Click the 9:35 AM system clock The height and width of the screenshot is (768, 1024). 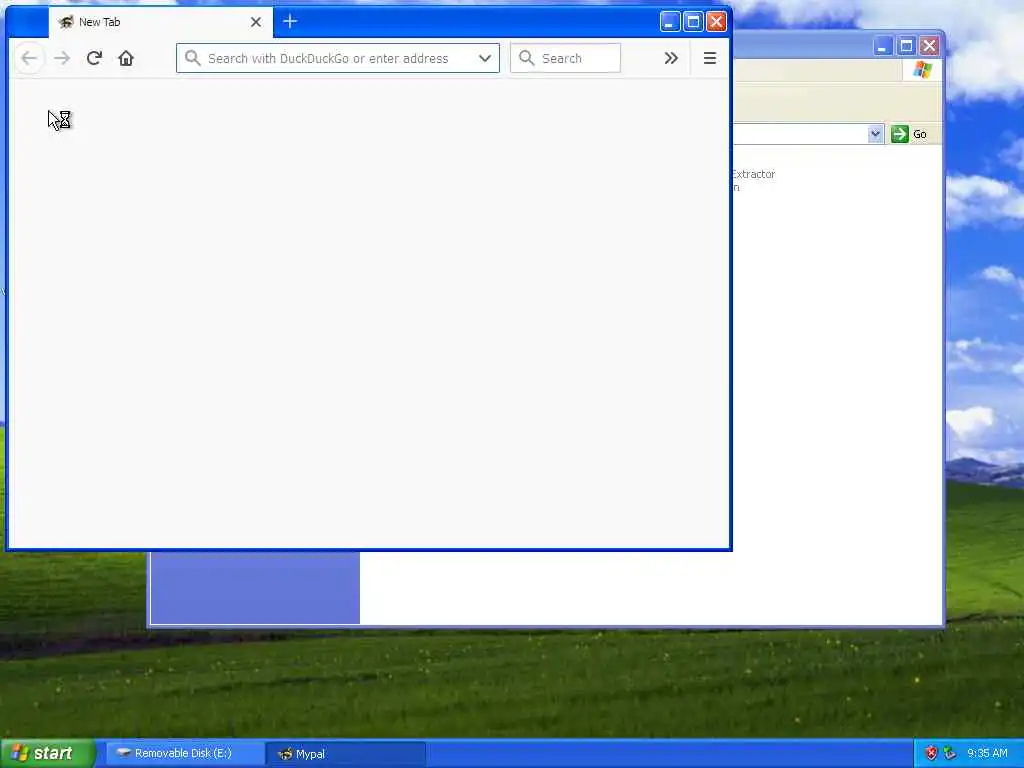987,754
